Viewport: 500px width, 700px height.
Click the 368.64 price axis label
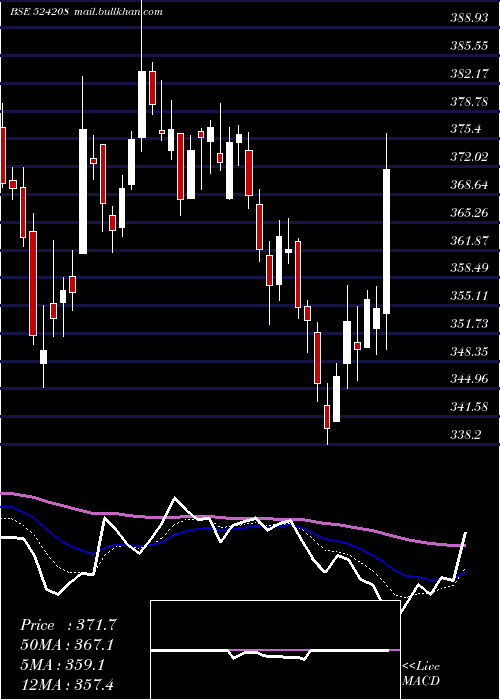470,185
